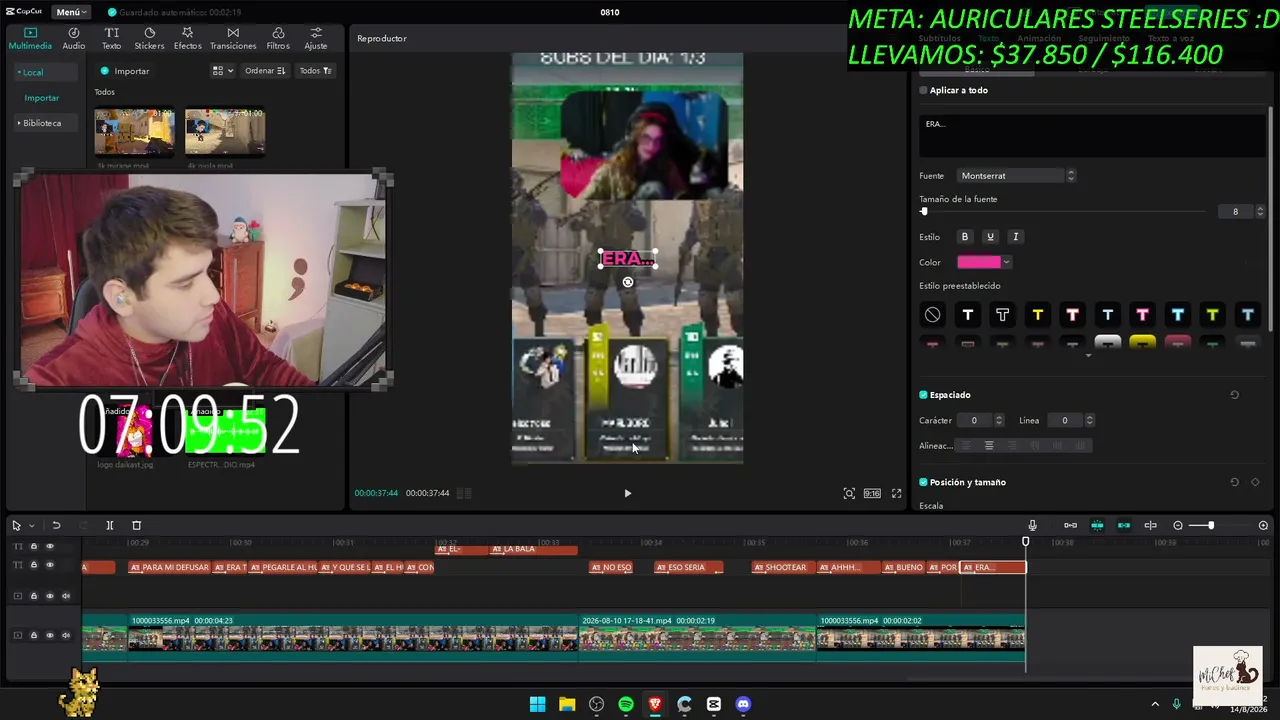Viewport: 1280px width, 720px height.
Task: Switch to the Multimedia tab
Action: (30, 38)
